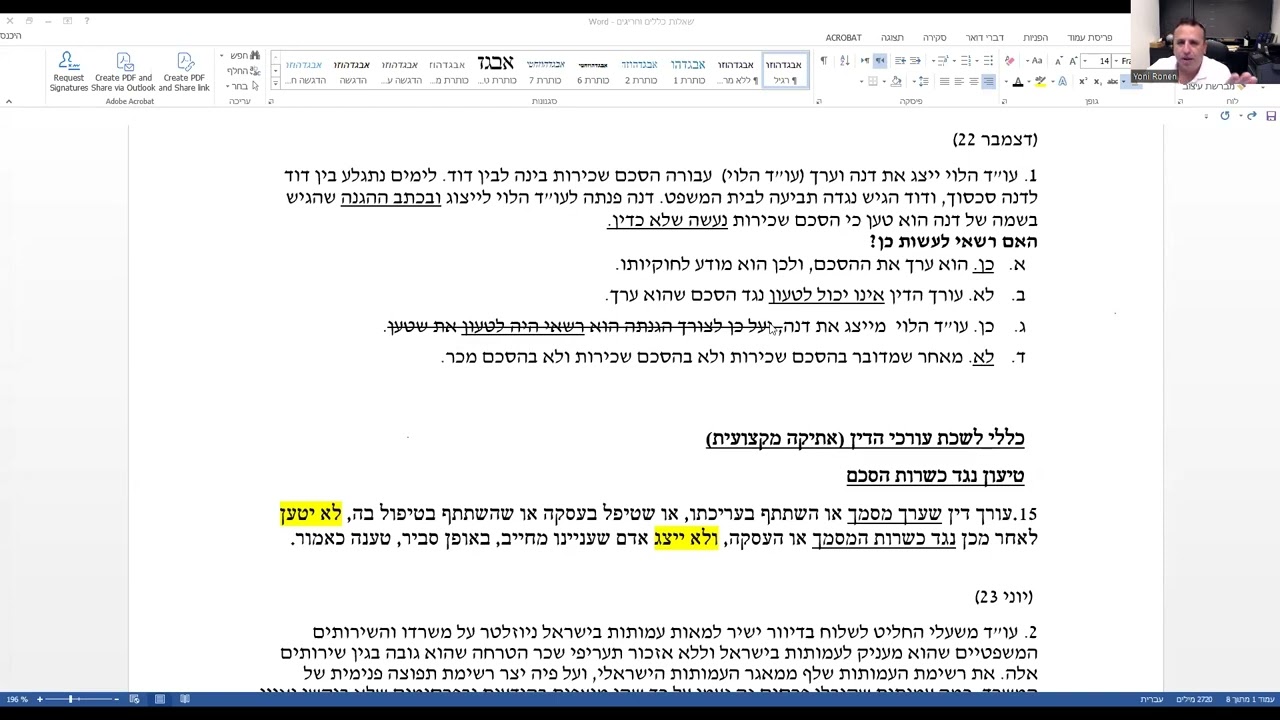This screenshot has height=720, width=1280.
Task: Apply borders to paragraph
Action: coord(873,82)
